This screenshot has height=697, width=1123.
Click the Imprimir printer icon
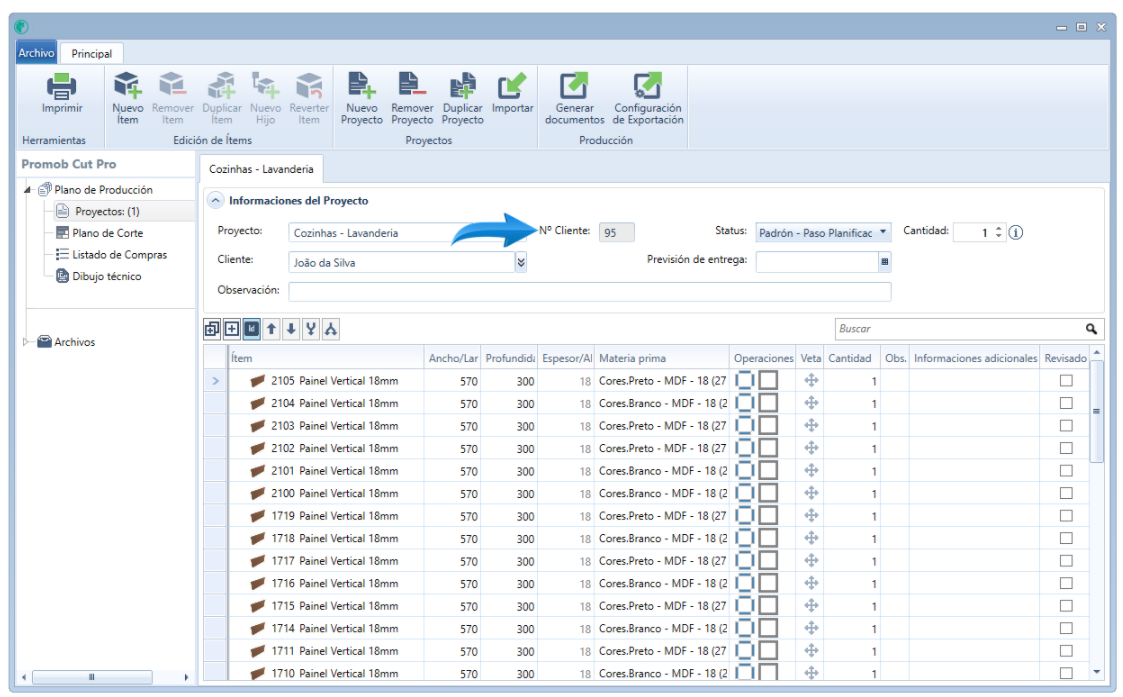pyautogui.click(x=62, y=86)
